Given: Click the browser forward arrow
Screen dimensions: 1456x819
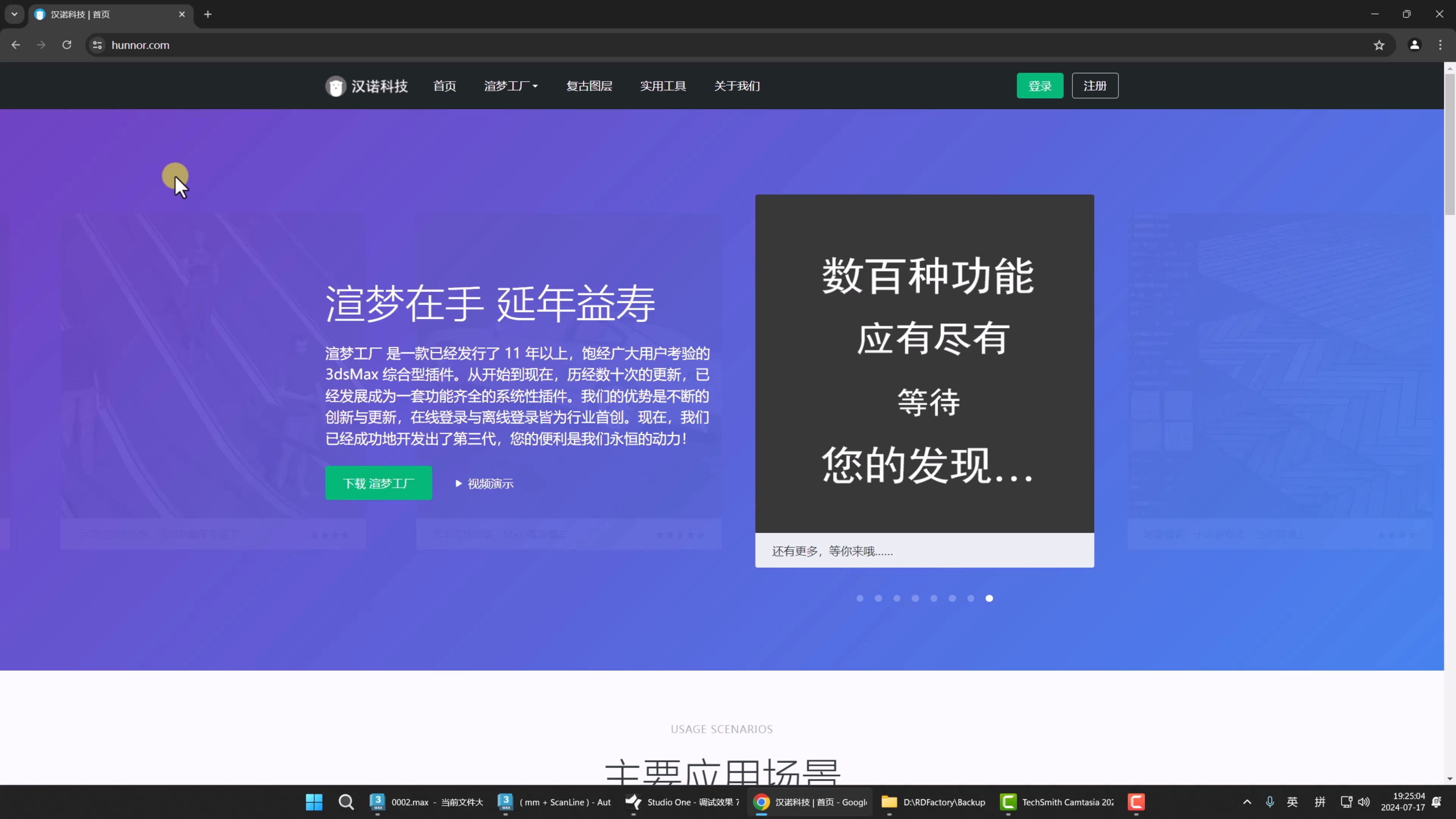Looking at the screenshot, I should 41,45.
